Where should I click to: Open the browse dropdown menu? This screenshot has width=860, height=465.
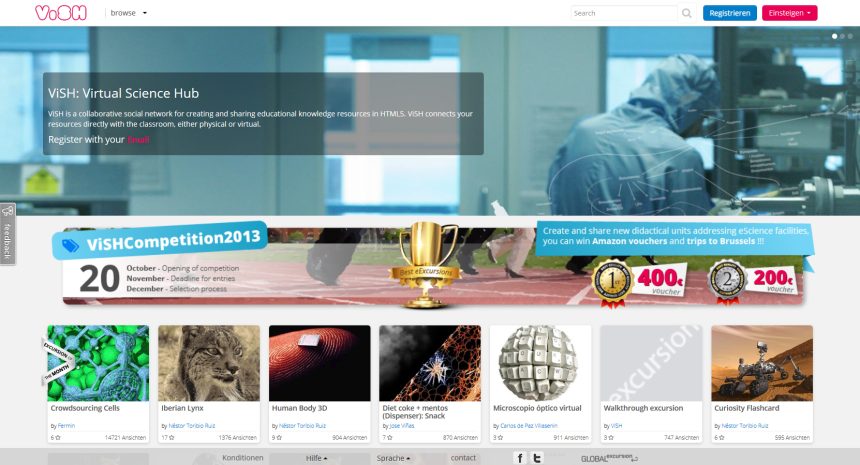(128, 13)
